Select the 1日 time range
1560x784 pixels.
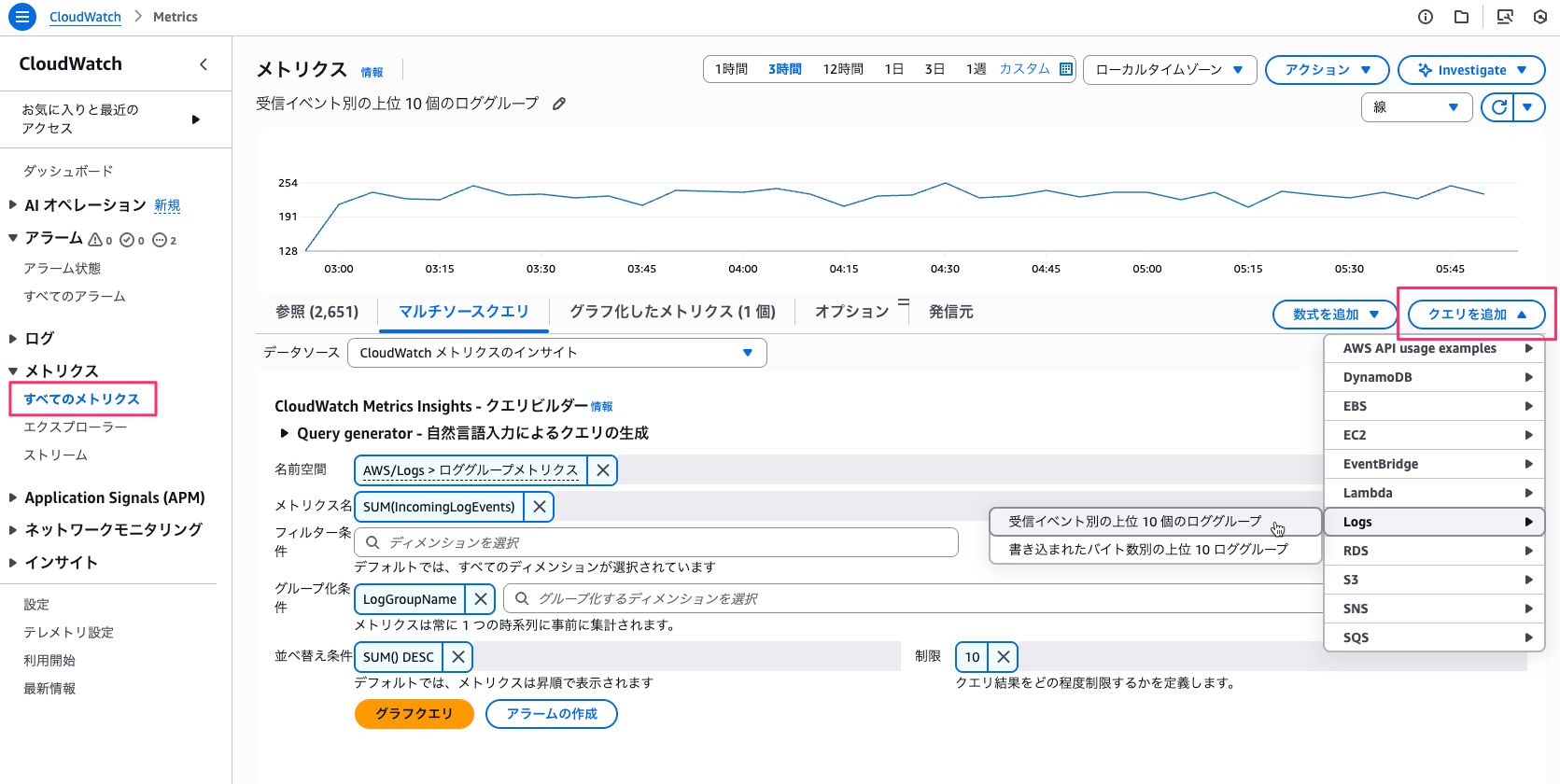(894, 69)
